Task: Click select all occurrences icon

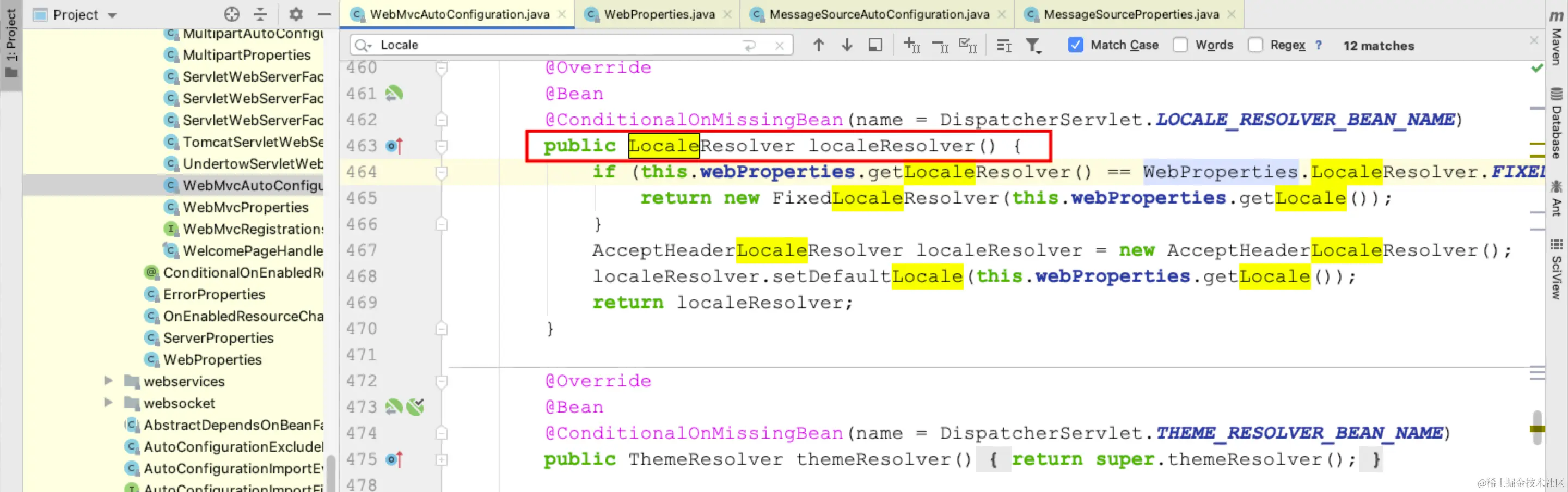Action: point(968,45)
